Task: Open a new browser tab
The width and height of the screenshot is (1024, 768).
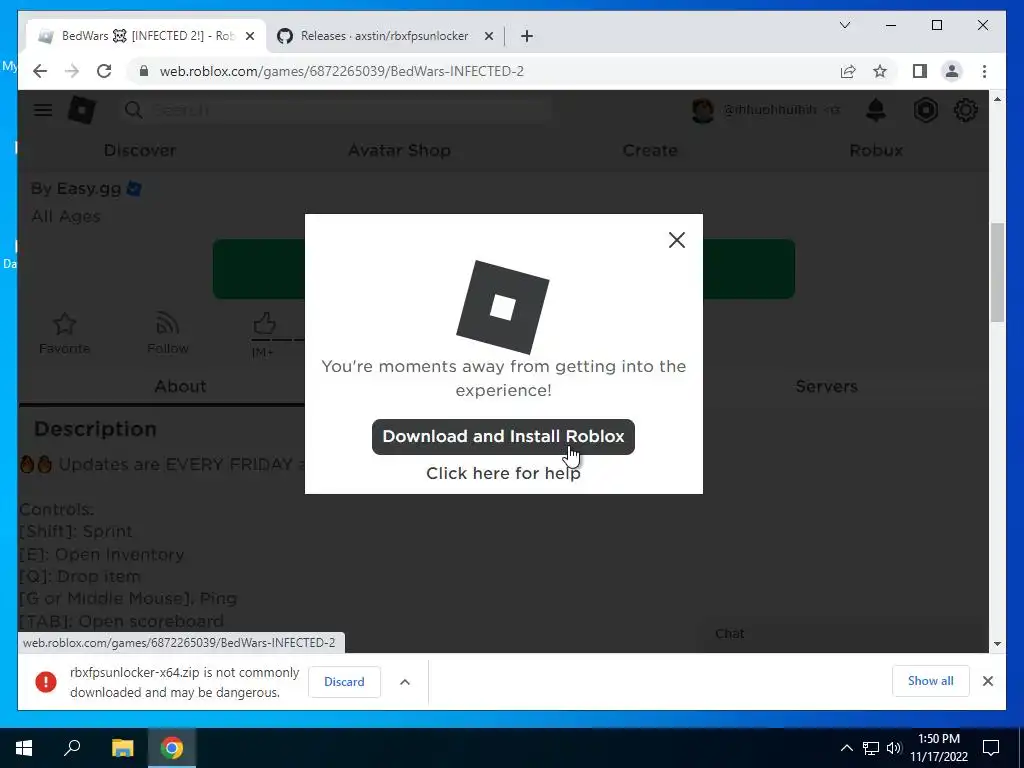Action: pos(527,36)
